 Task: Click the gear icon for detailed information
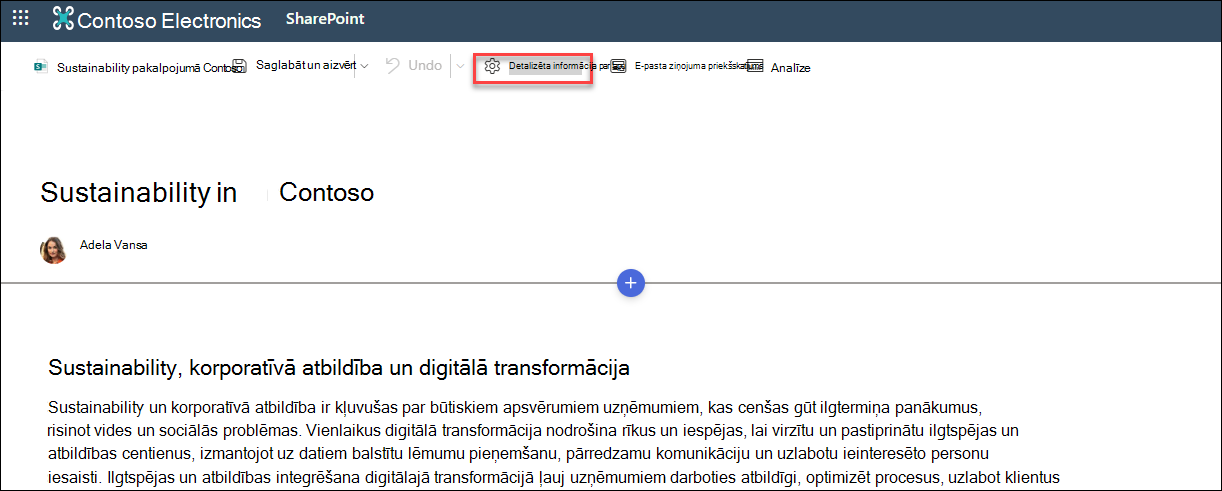(x=491, y=66)
